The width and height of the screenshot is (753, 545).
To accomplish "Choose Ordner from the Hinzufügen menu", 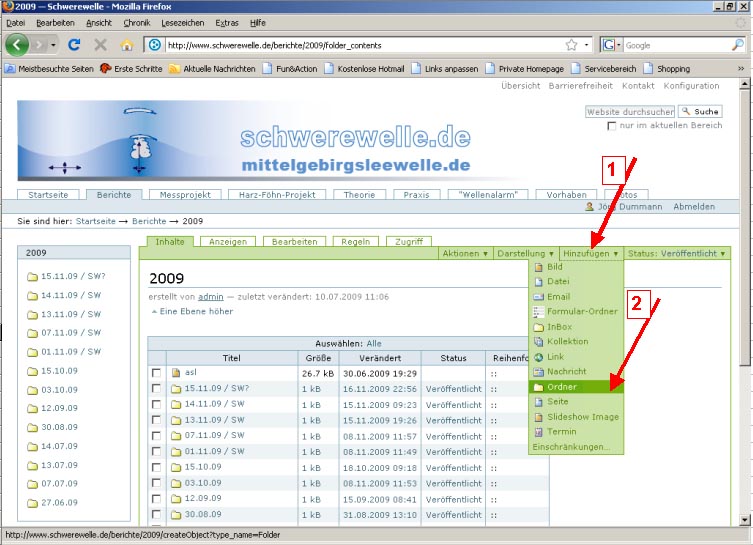I will (562, 387).
